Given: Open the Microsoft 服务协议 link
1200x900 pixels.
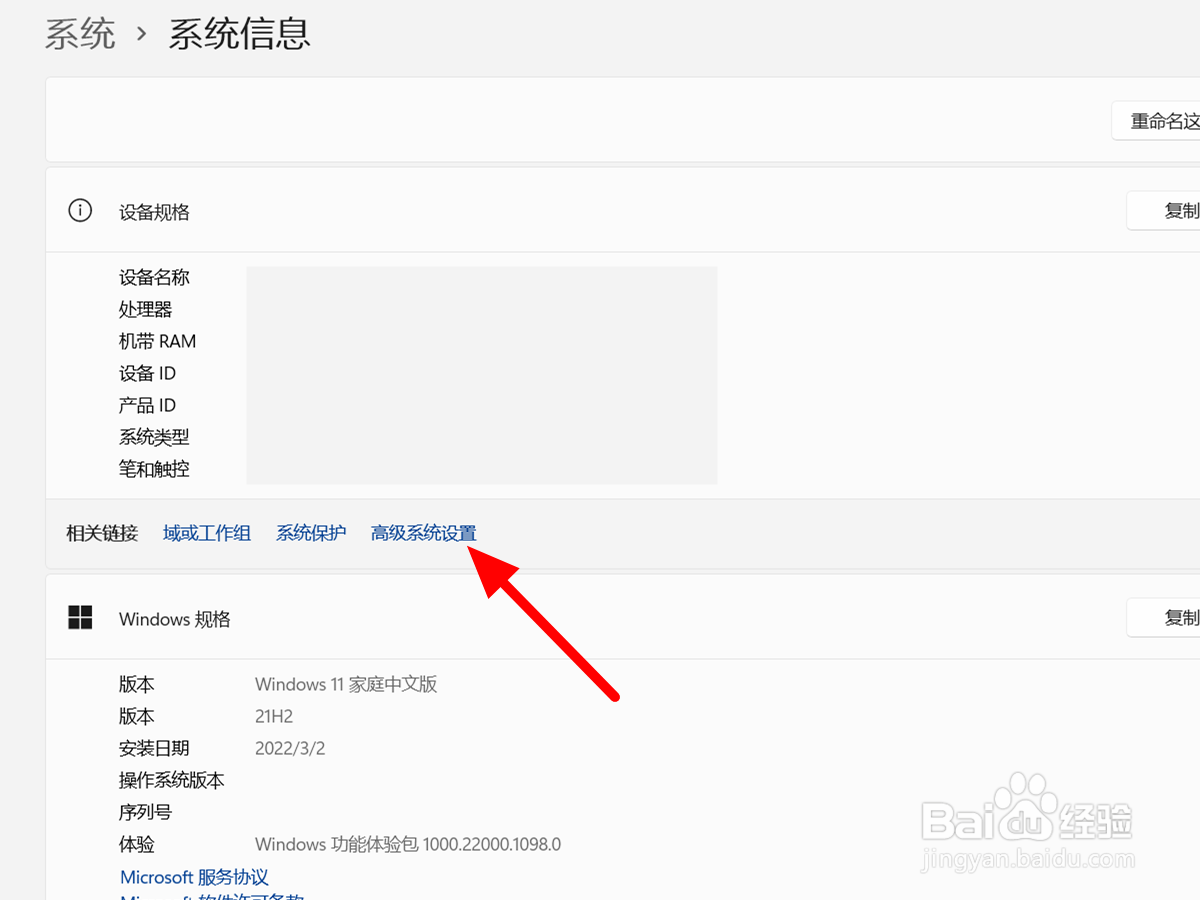Looking at the screenshot, I should click(x=195, y=877).
